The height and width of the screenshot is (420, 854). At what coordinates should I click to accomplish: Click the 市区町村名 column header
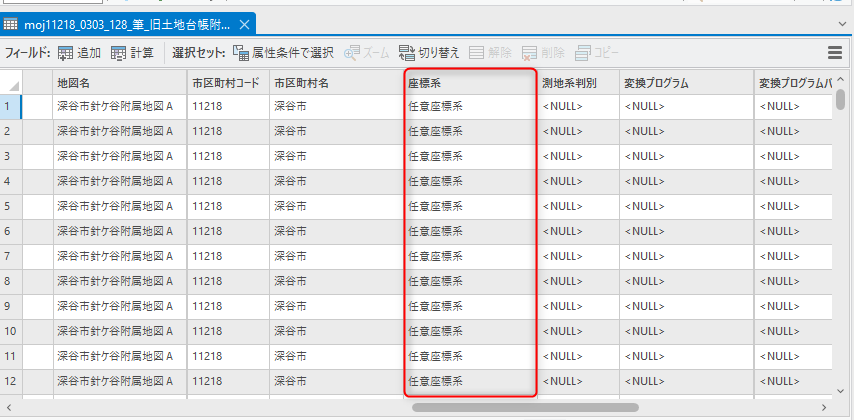tap(336, 82)
